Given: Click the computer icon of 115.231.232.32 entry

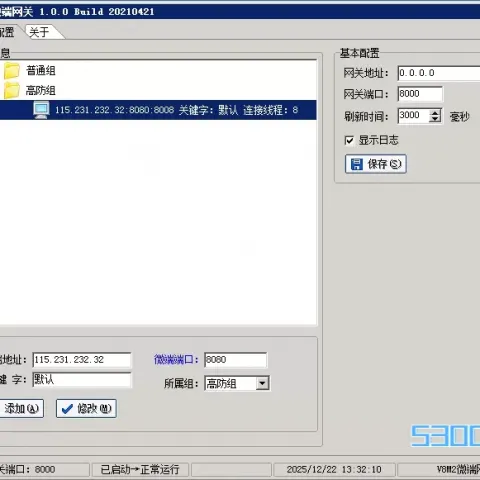Looking at the screenshot, I should [x=41, y=110].
